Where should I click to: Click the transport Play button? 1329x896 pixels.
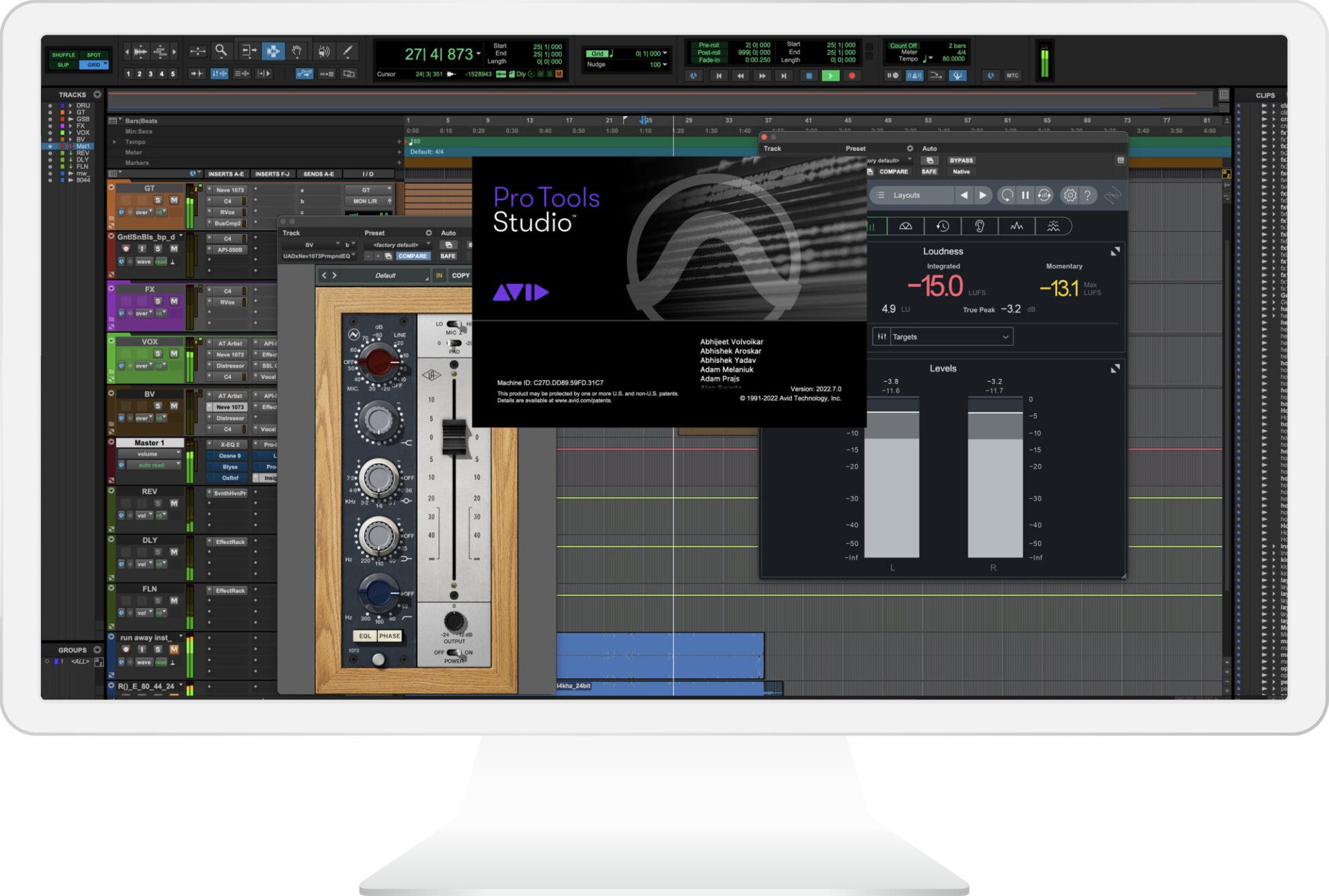click(830, 76)
